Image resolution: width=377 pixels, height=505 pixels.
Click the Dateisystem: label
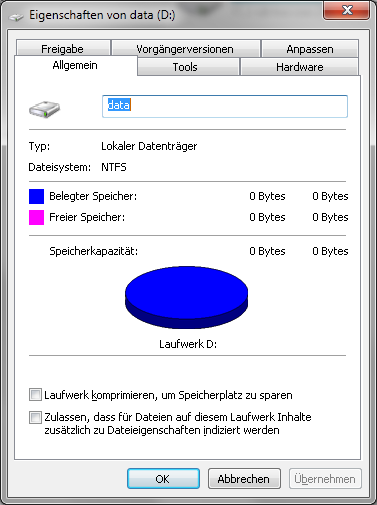60,167
